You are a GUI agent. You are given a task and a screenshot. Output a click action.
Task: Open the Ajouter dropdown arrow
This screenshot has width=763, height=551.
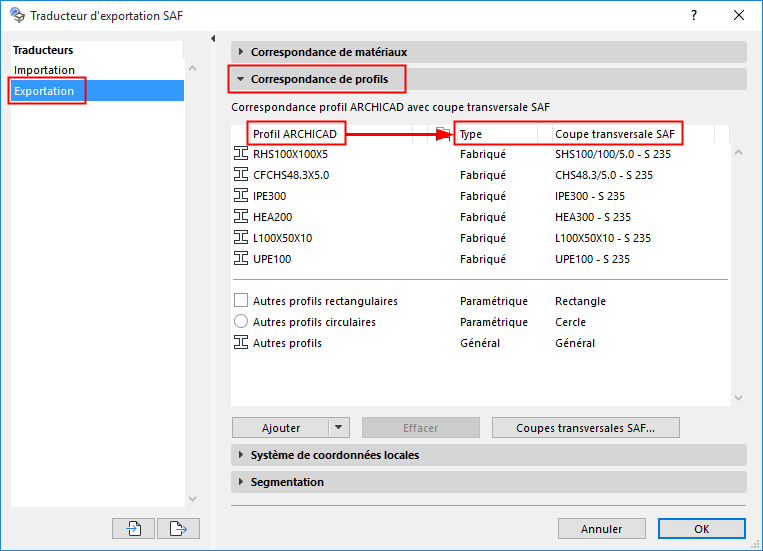point(340,428)
